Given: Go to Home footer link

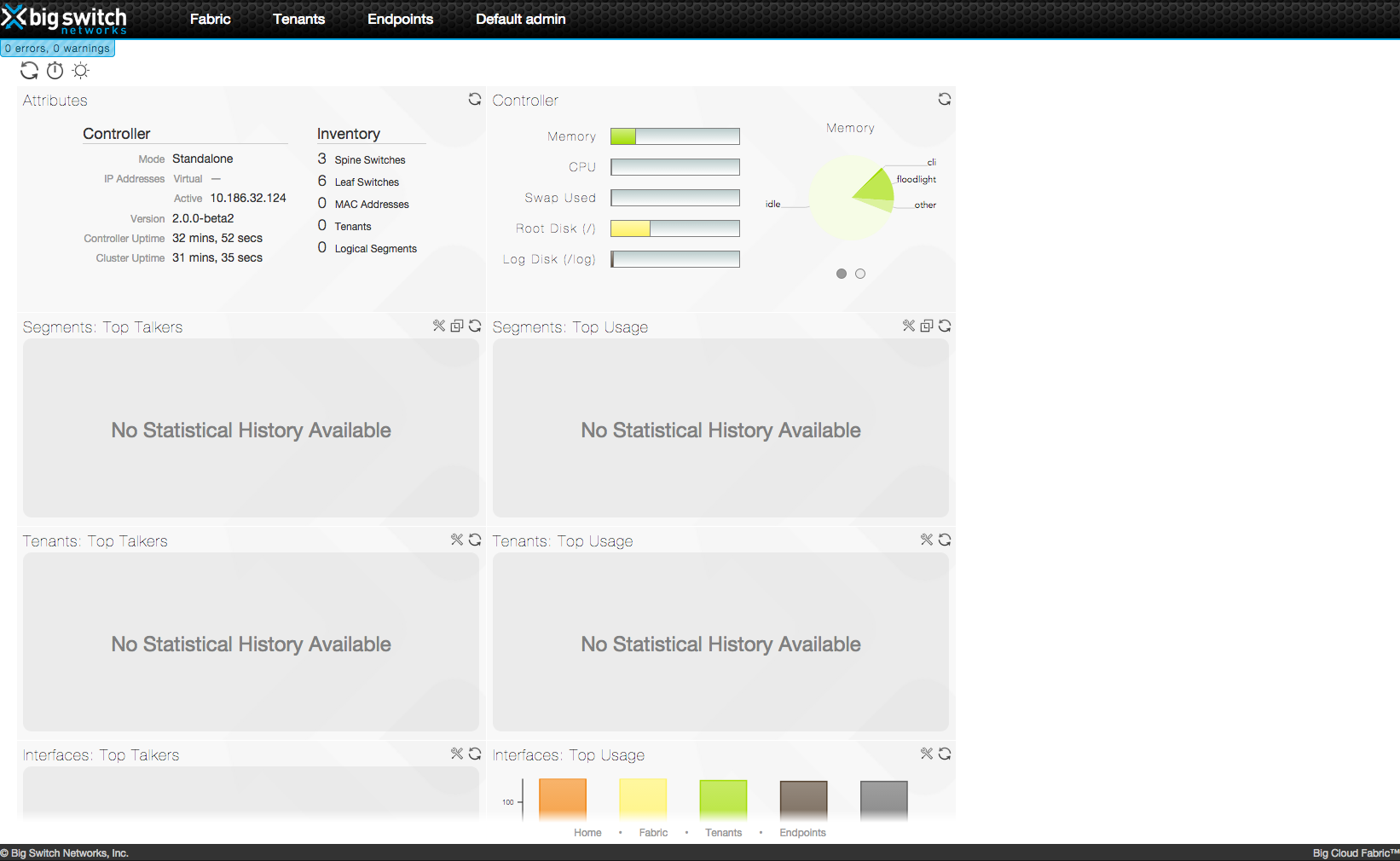Looking at the screenshot, I should tap(587, 833).
